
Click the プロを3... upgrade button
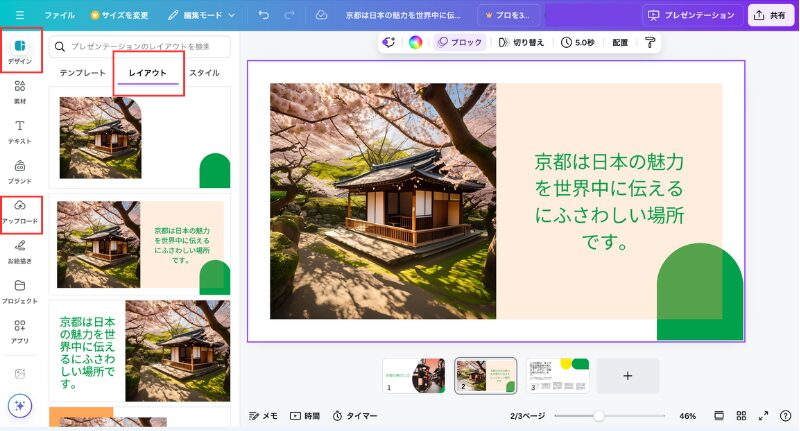click(x=507, y=15)
